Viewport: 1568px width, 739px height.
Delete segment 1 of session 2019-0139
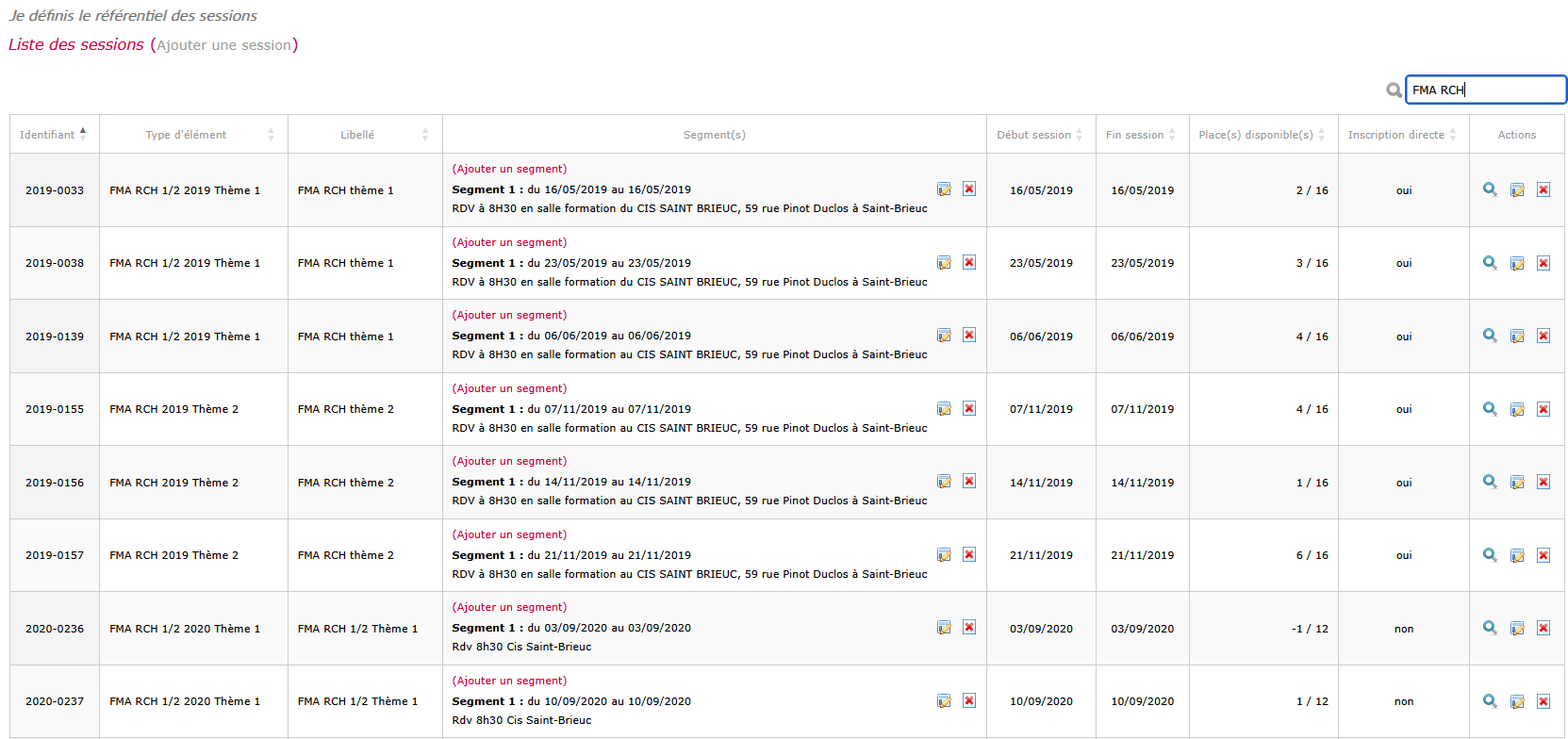click(x=969, y=335)
